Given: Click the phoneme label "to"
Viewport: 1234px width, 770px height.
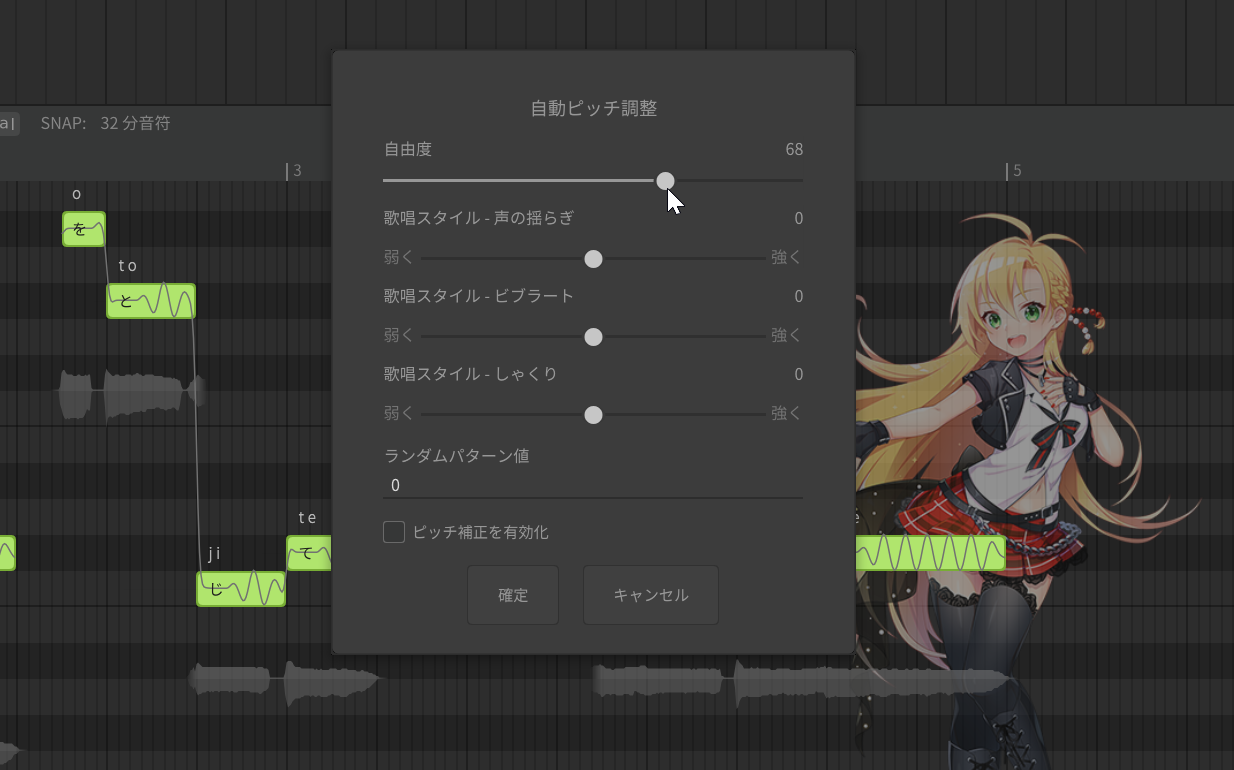Looking at the screenshot, I should tap(127, 266).
